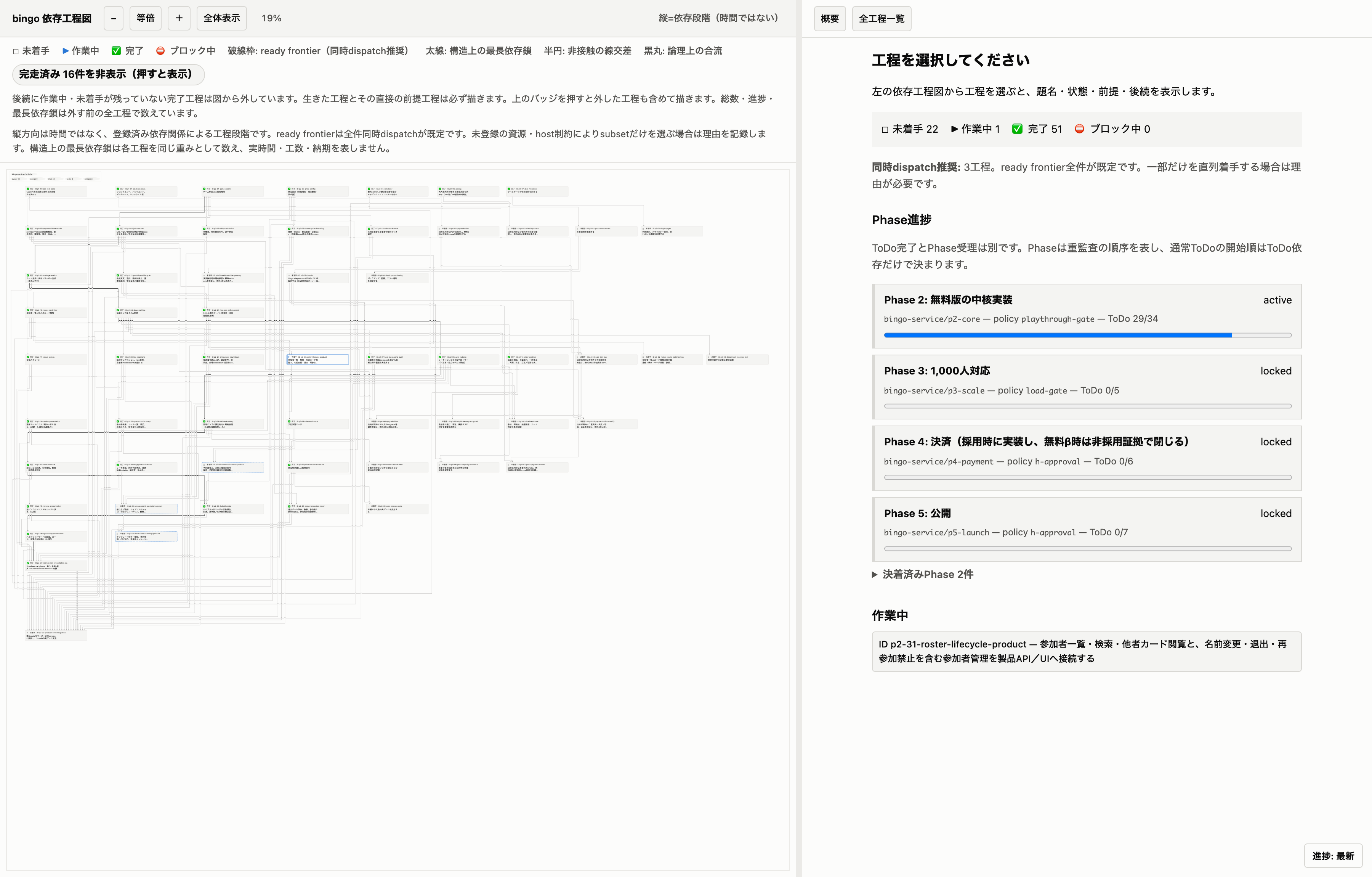Select graph node p2-22-participant-lifecycle

(x=146, y=278)
